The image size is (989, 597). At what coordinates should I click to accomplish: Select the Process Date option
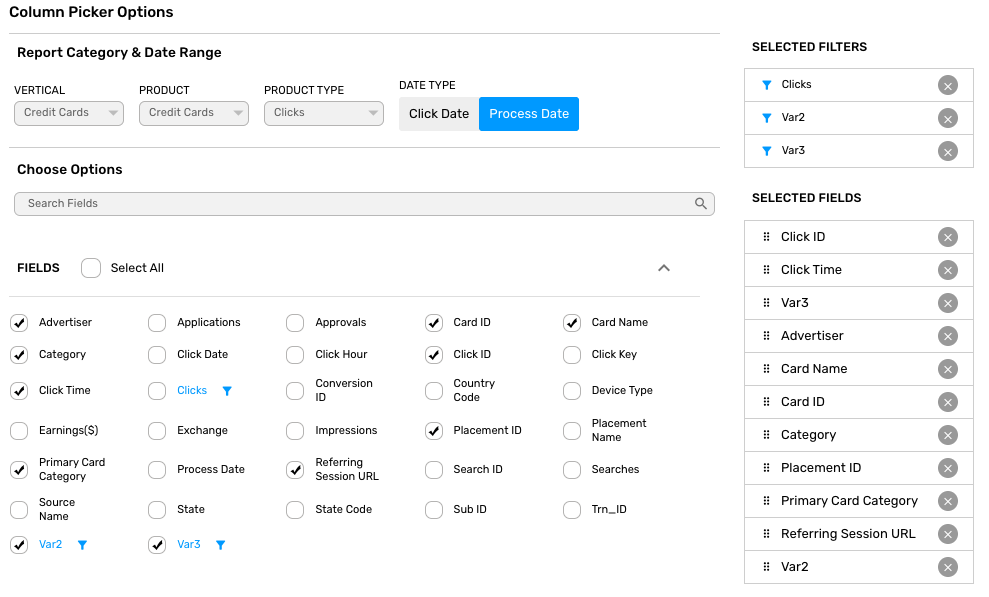click(529, 114)
